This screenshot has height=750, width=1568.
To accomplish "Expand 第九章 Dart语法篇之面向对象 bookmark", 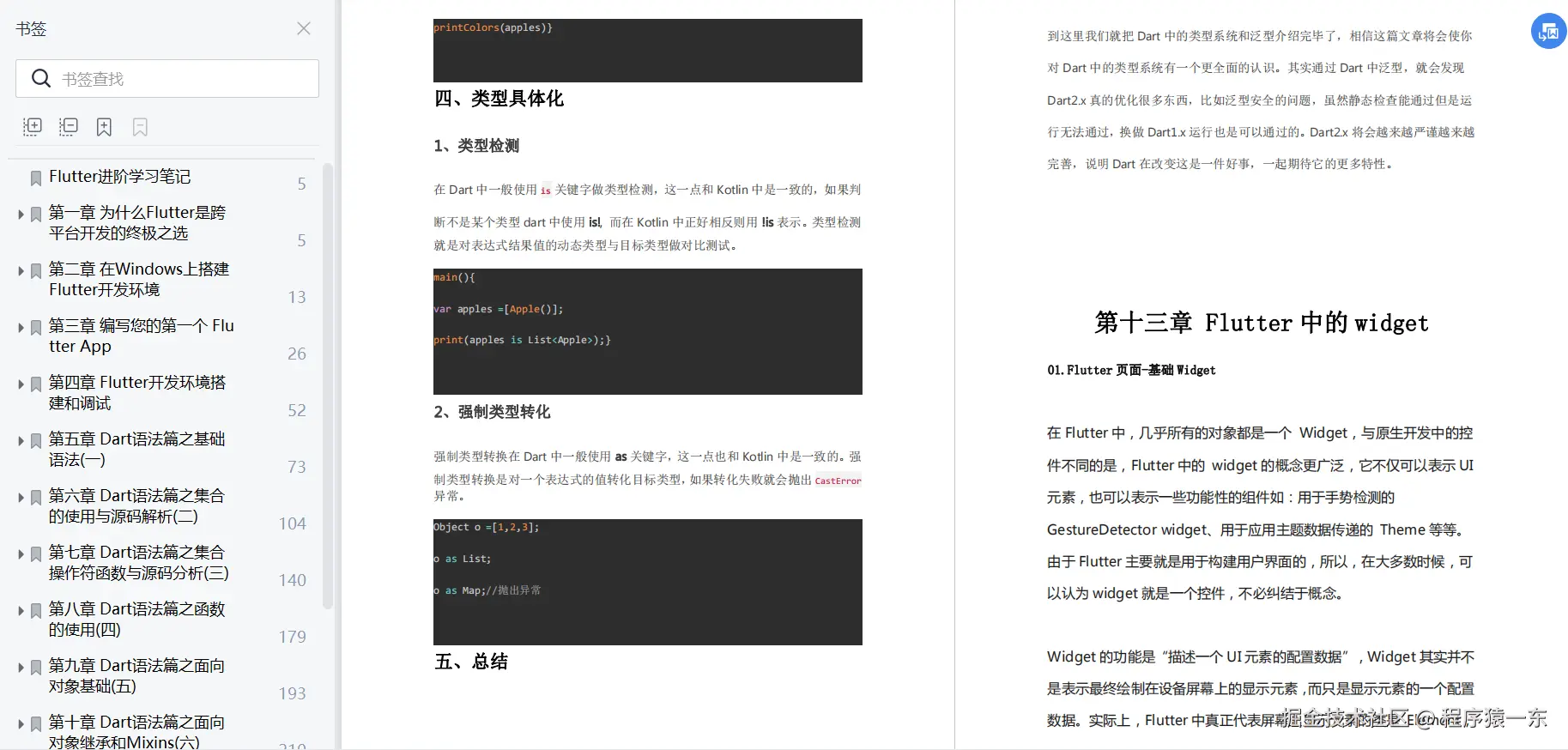I will [21, 668].
